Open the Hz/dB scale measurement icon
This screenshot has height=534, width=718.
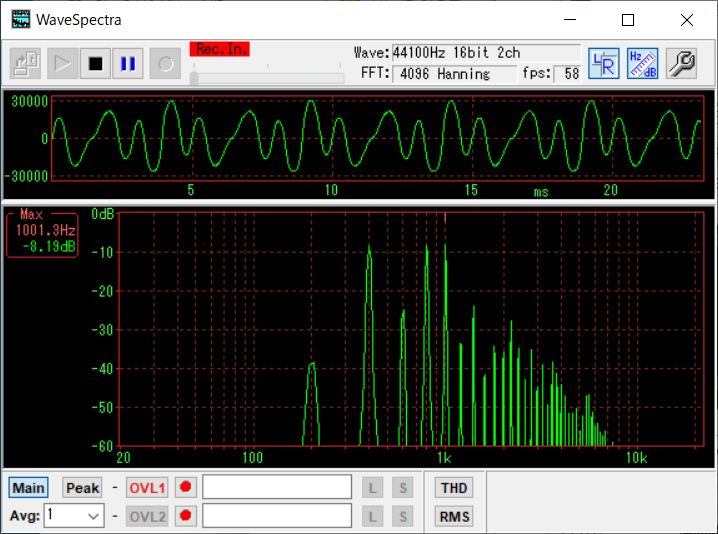pos(642,63)
